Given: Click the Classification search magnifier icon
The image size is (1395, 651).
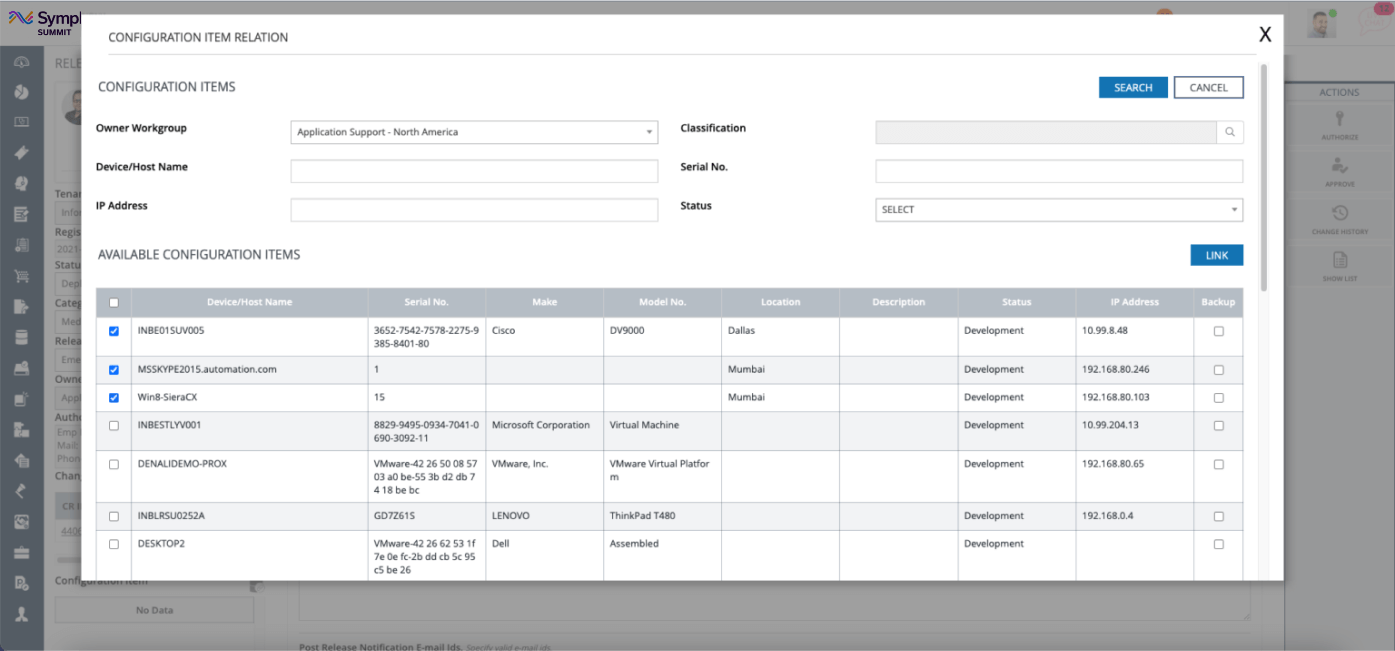Looking at the screenshot, I should coord(1230,132).
